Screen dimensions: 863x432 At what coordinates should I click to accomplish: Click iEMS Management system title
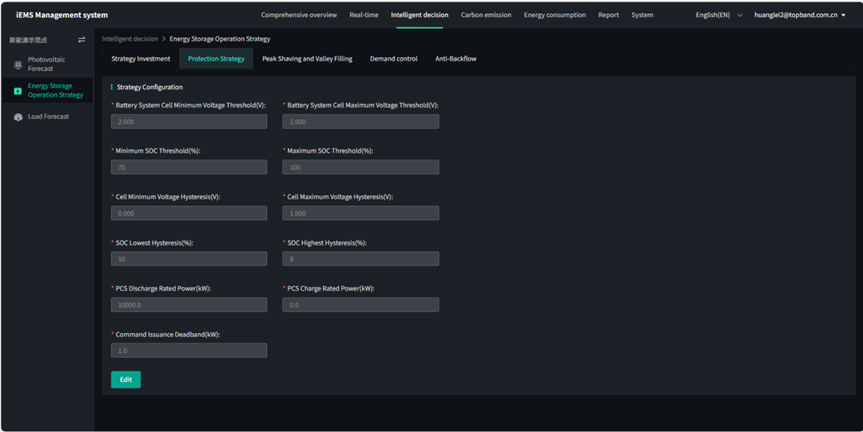pyautogui.click(x=62, y=15)
